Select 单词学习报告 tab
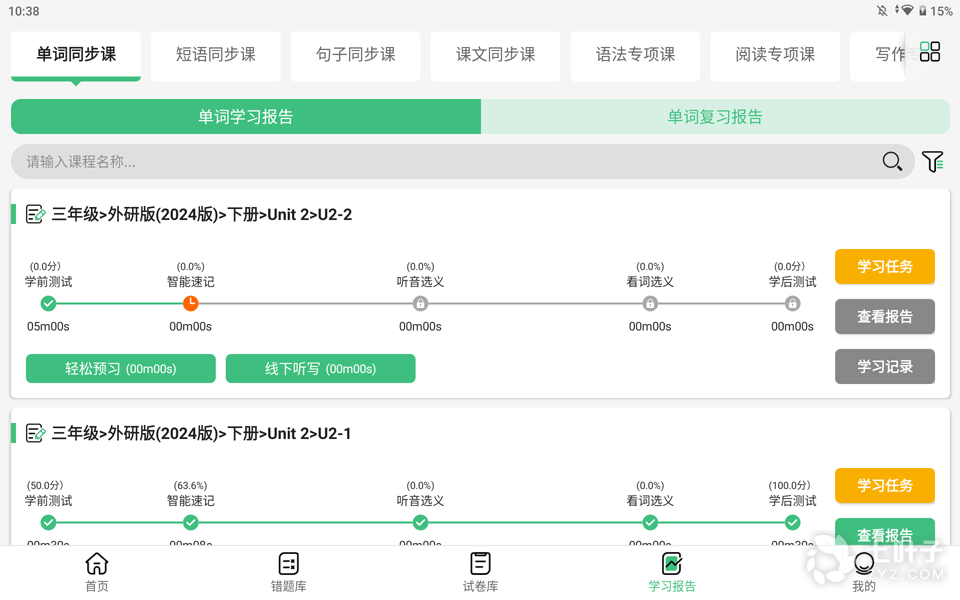This screenshot has width=960, height=600. pos(246,117)
